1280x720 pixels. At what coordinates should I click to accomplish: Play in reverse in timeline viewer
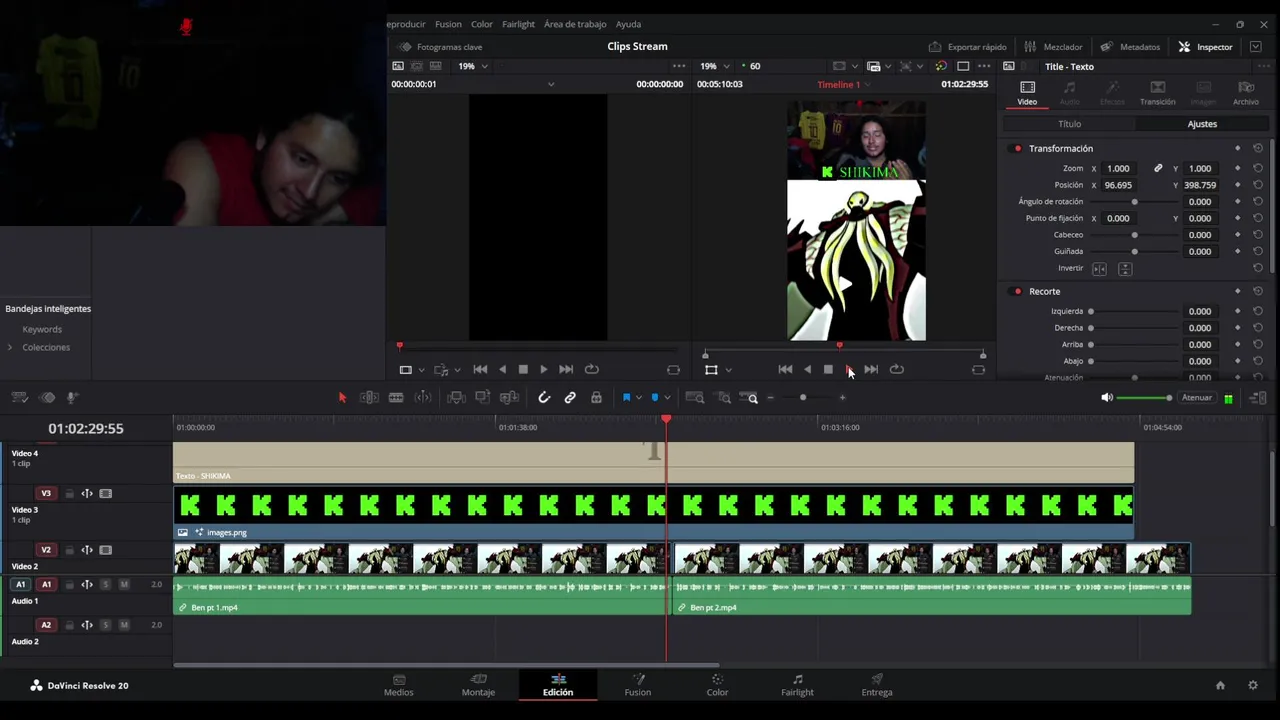click(x=807, y=370)
